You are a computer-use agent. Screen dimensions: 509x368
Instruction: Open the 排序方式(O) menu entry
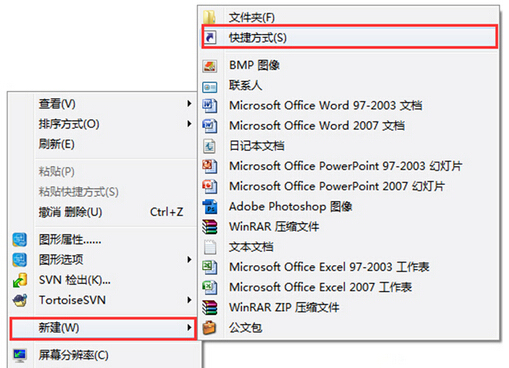(103, 124)
